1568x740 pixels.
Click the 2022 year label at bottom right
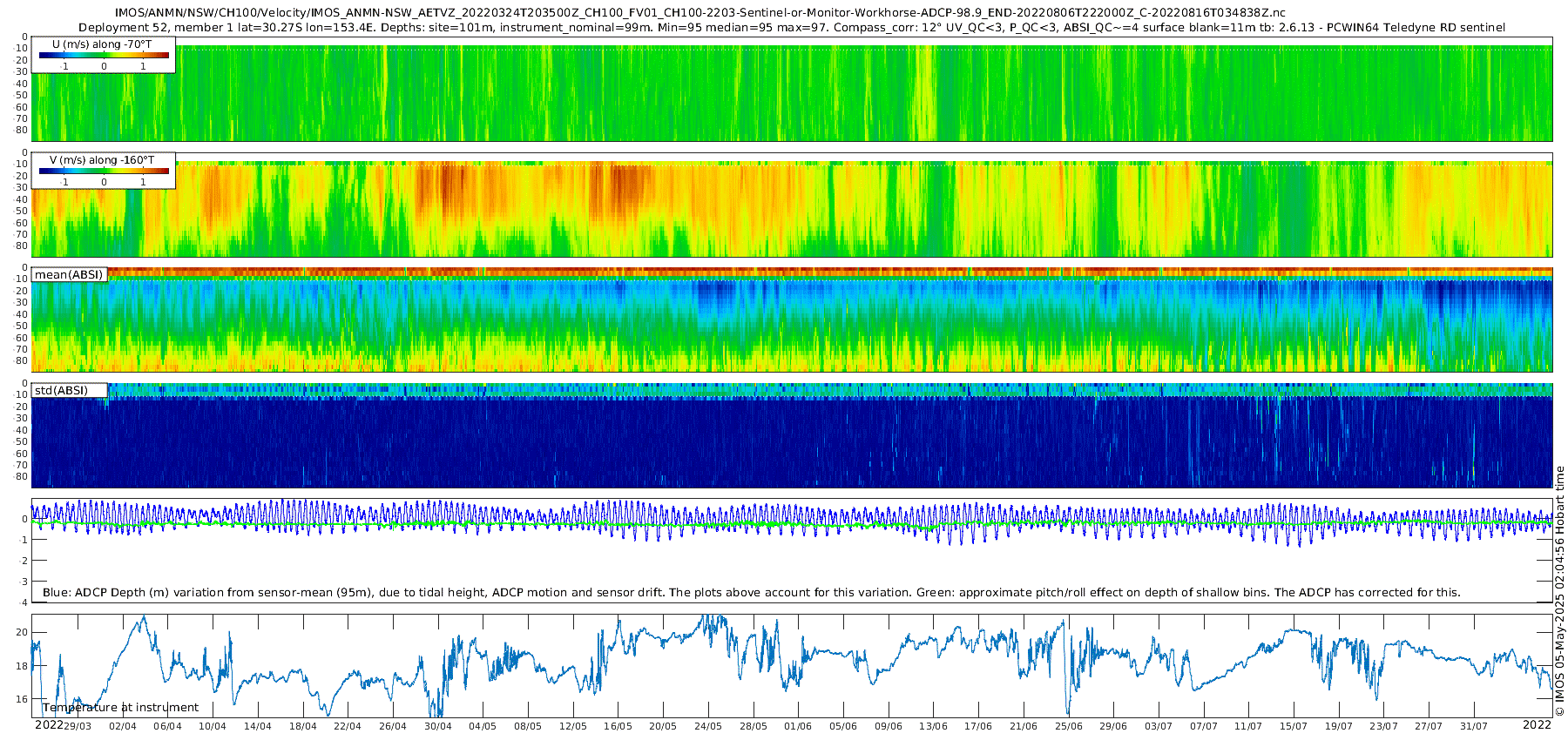click(x=1537, y=724)
